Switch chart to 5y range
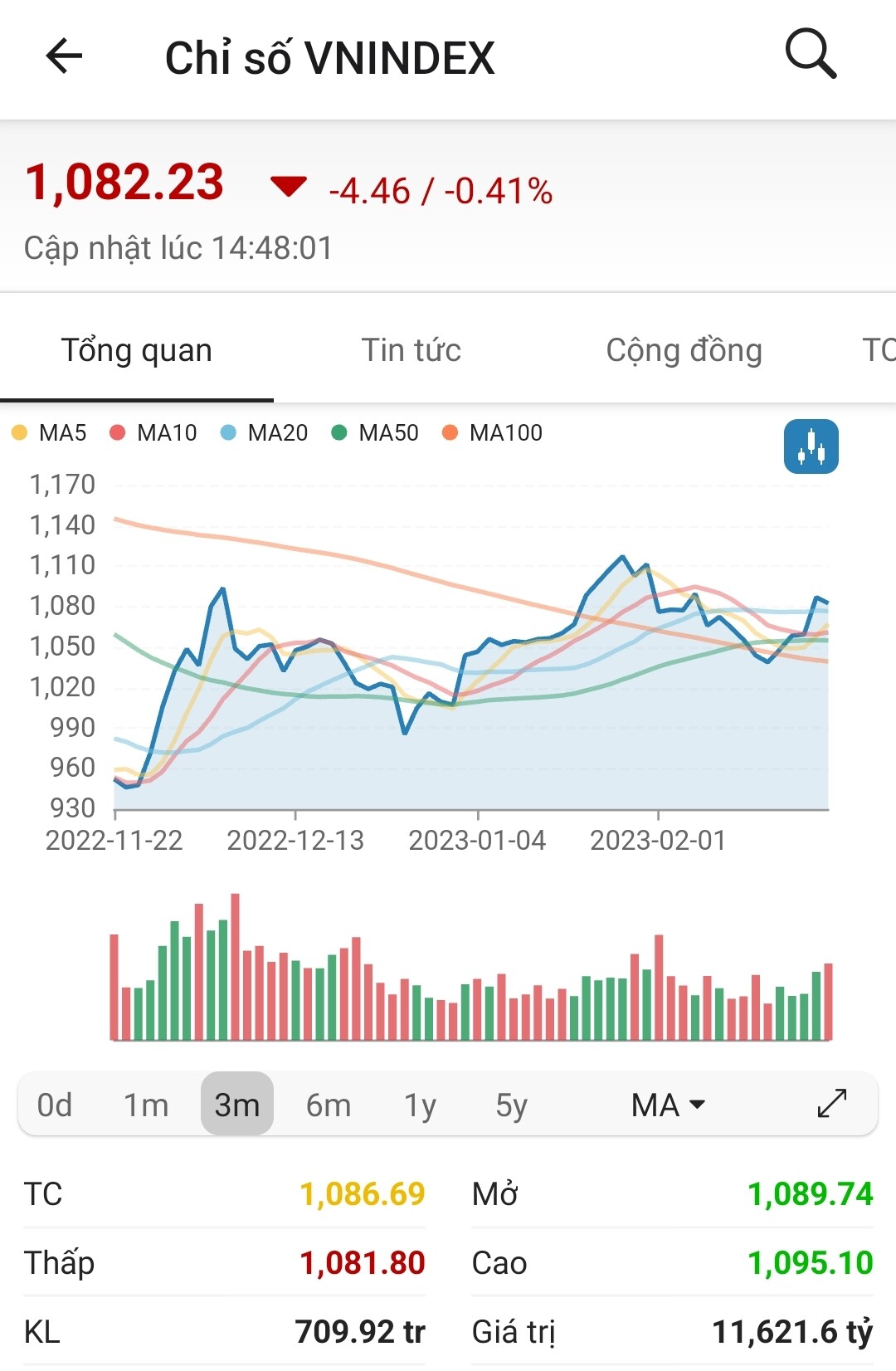Image resolution: width=896 pixels, height=1371 pixels. [511, 1105]
